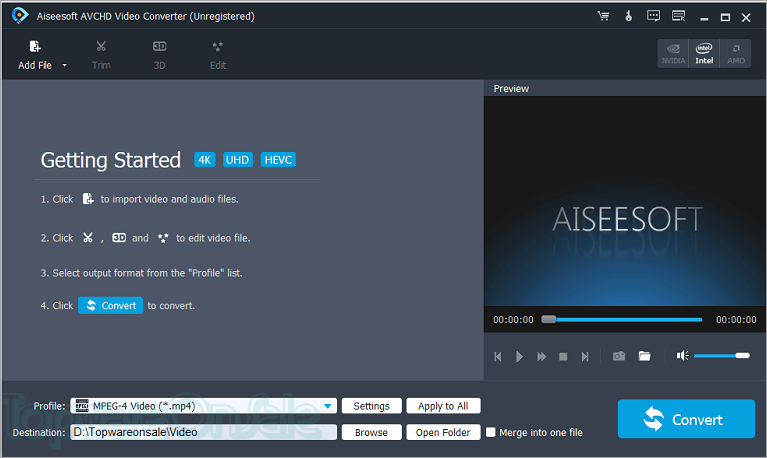The height and width of the screenshot is (458, 767).
Task: Select the Trim scissors tool
Action: [x=101, y=55]
